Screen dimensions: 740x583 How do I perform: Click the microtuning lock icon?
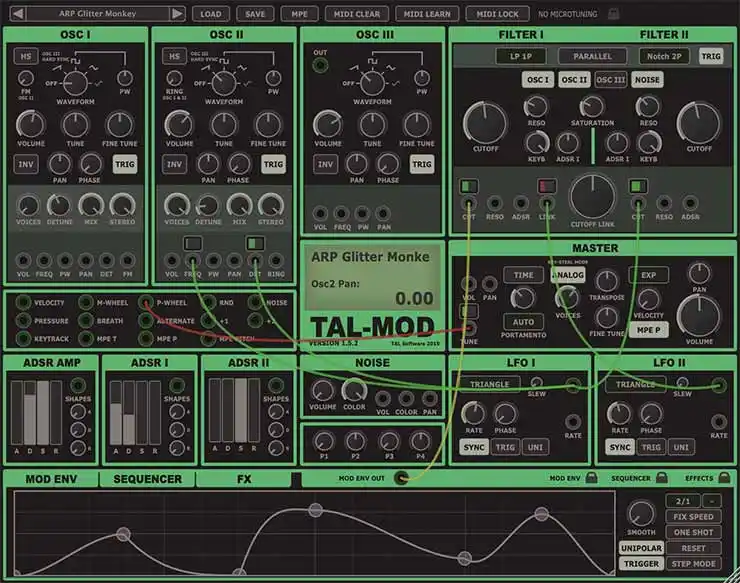coord(613,14)
